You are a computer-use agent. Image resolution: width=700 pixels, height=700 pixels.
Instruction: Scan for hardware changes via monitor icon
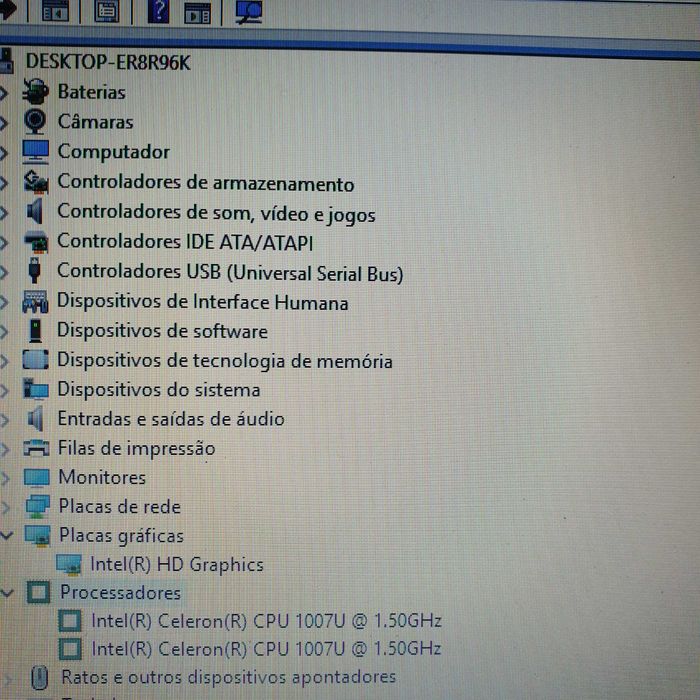pyautogui.click(x=249, y=12)
